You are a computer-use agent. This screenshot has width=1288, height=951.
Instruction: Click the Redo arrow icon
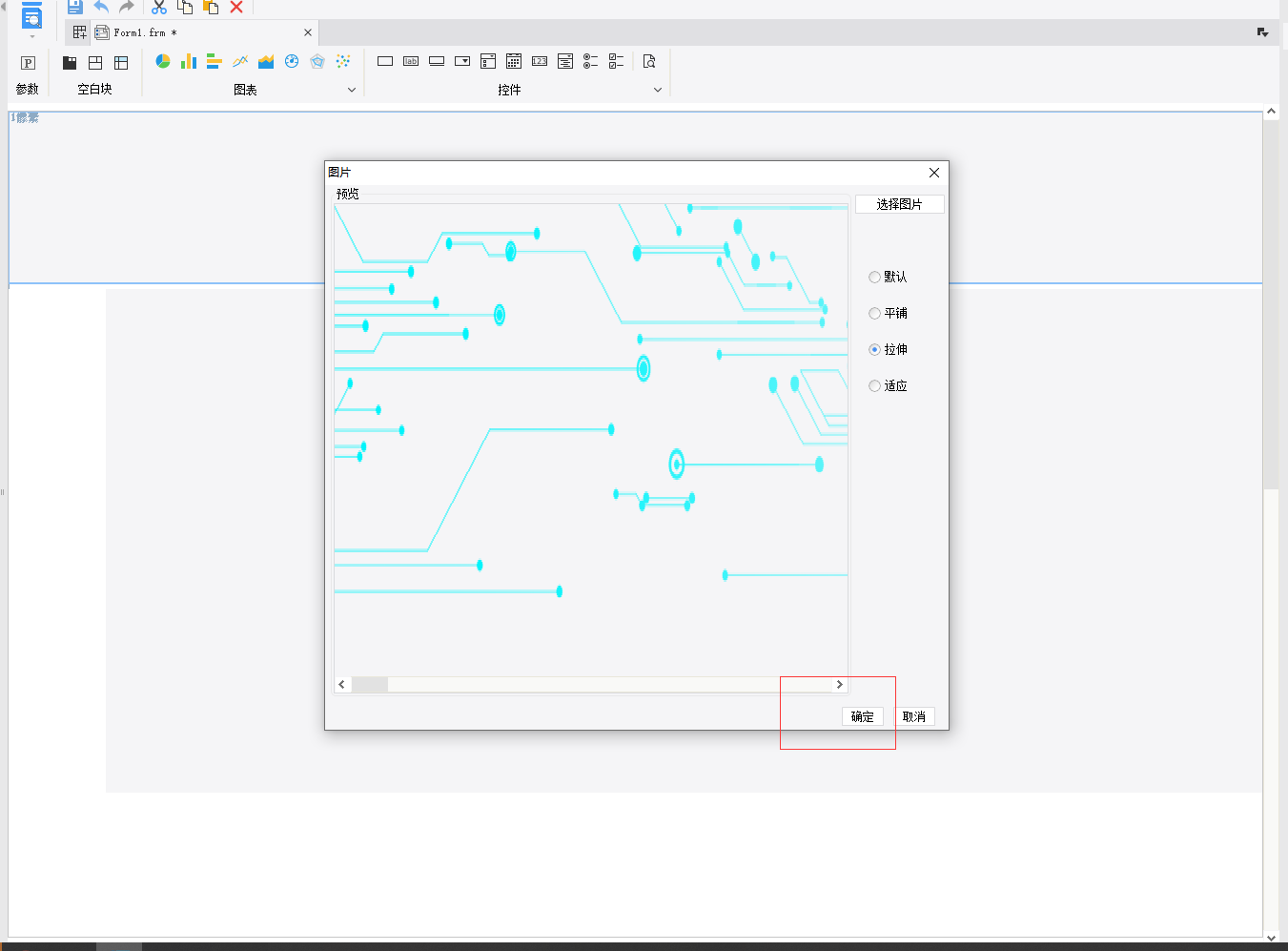tap(127, 7)
